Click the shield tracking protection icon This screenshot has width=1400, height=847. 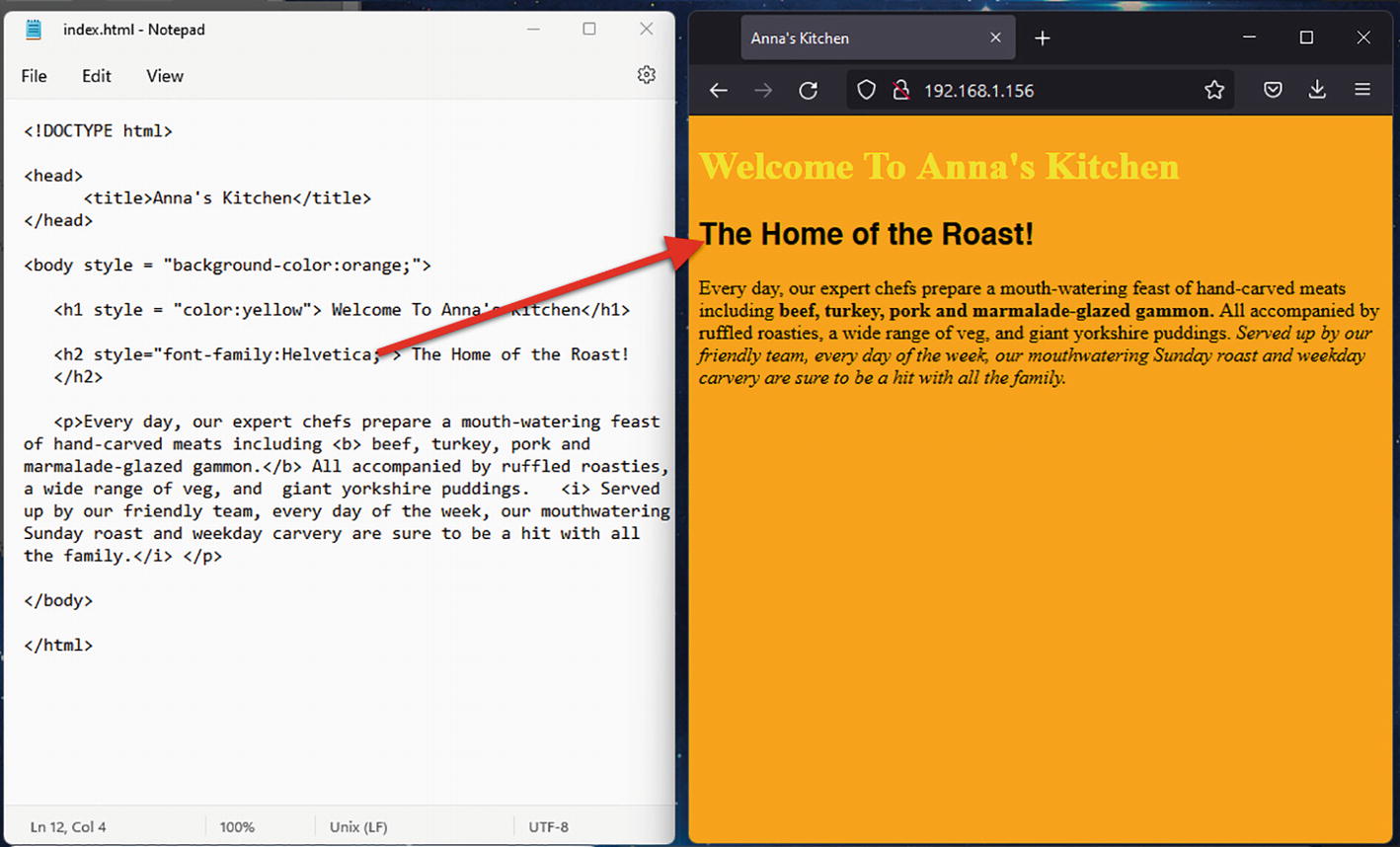pyautogui.click(x=866, y=91)
